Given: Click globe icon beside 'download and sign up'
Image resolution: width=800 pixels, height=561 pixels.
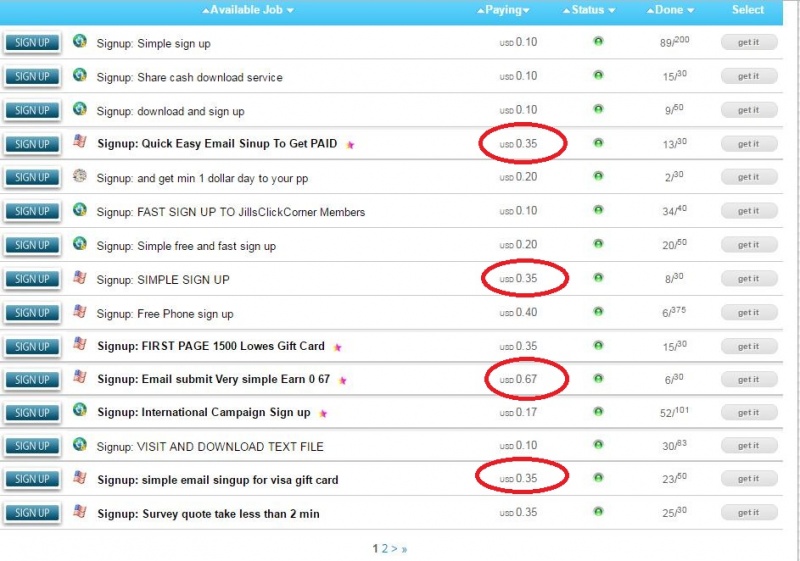Looking at the screenshot, I should (80, 109).
